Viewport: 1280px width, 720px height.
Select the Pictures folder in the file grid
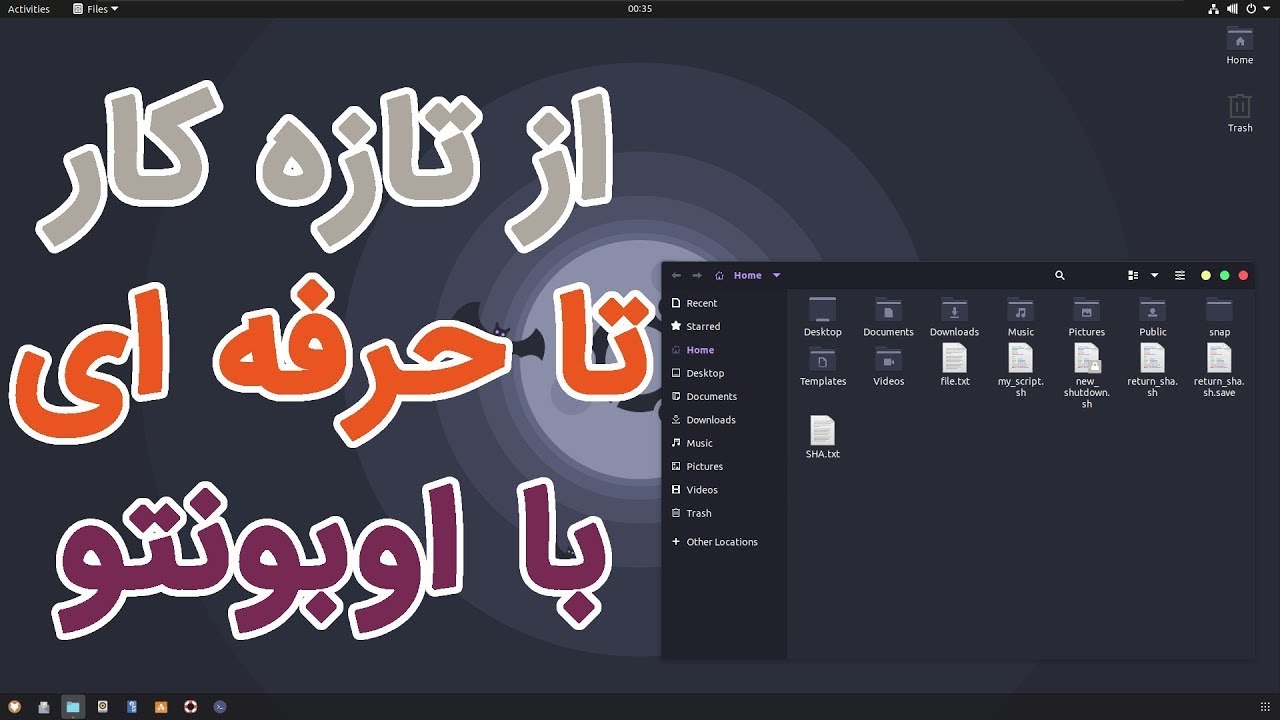(x=1086, y=317)
